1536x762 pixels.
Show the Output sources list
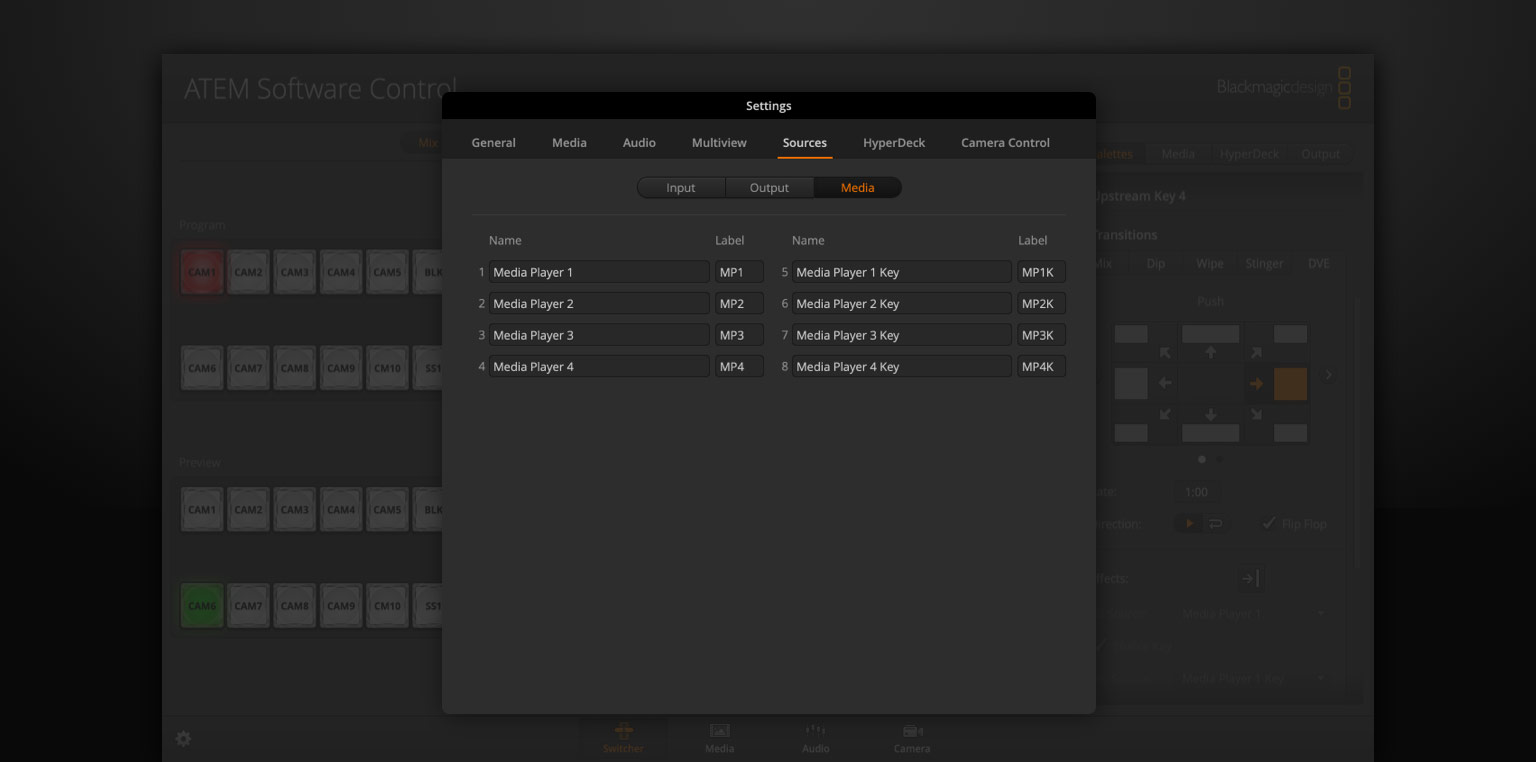pos(769,188)
